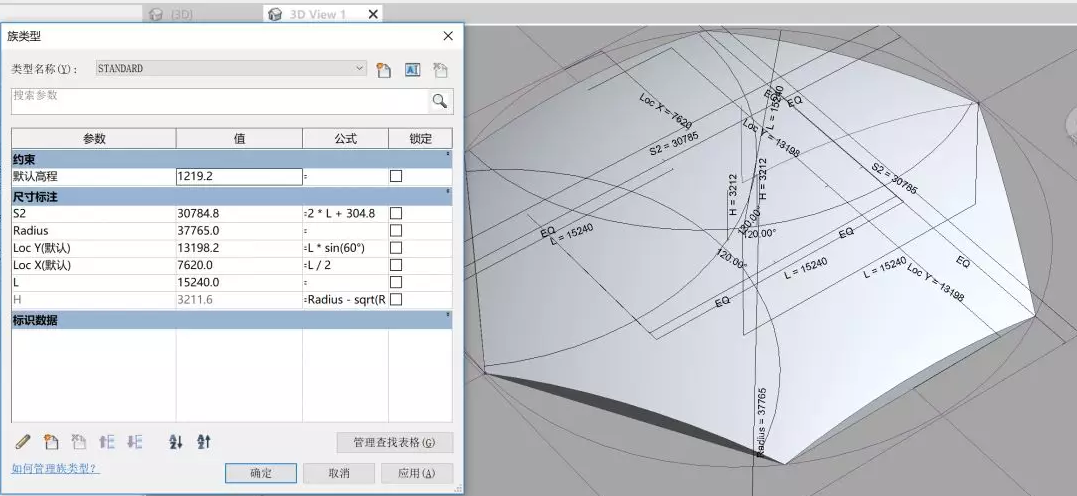Click the Delete Type icon
The image size is (1077, 496).
440,69
